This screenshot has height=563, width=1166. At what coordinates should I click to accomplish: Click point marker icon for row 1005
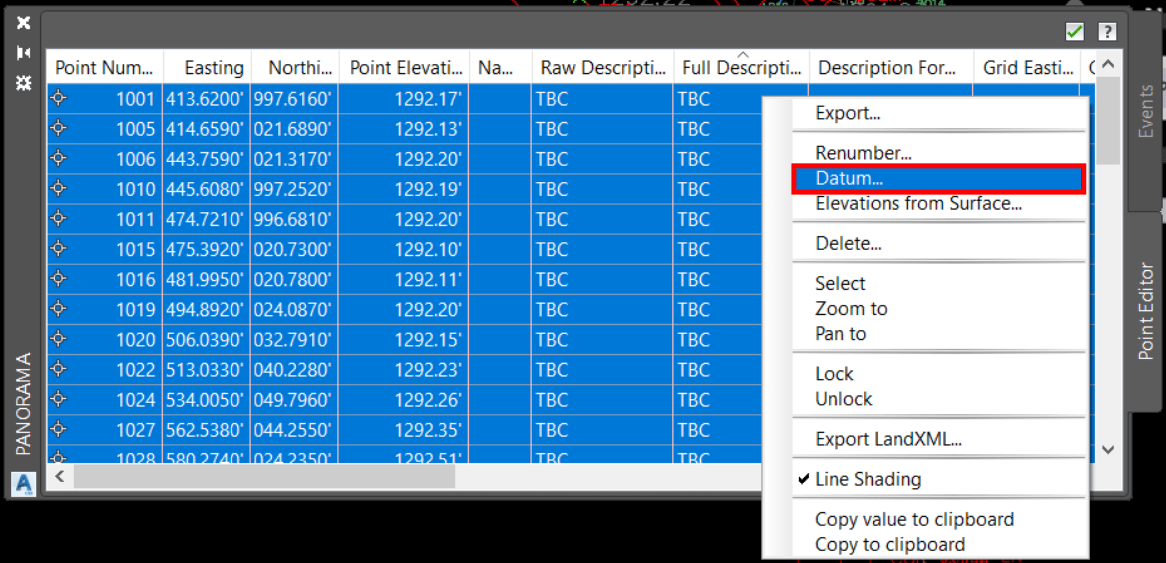pos(59,129)
